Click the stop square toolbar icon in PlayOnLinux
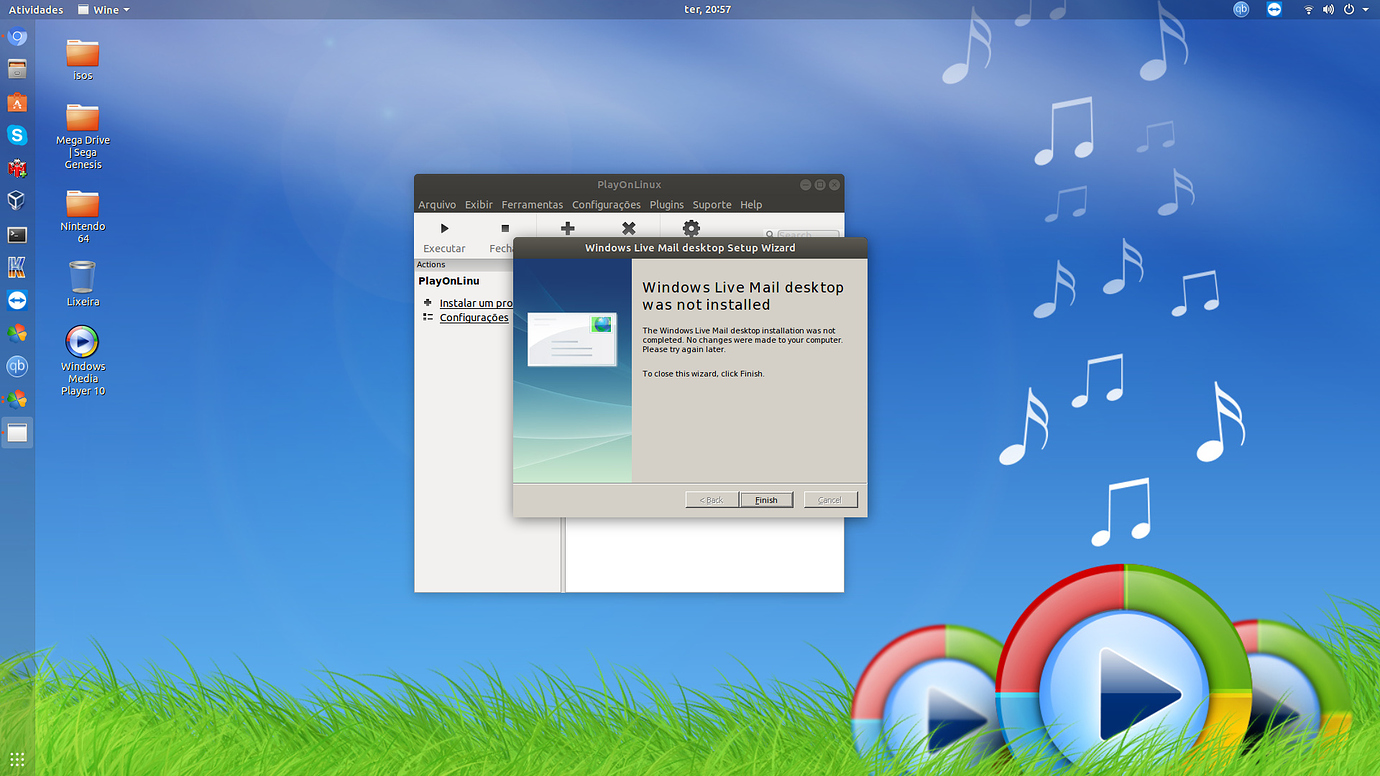 pos(505,229)
